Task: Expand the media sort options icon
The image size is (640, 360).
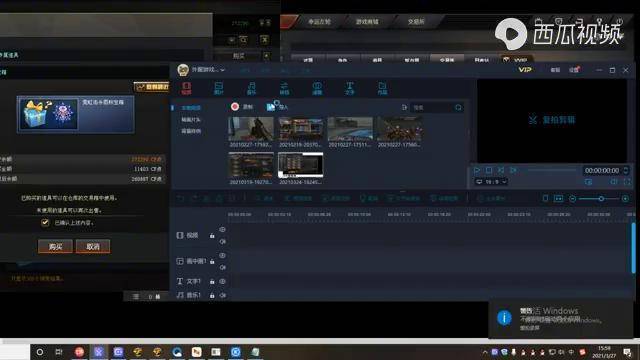Action: (x=404, y=107)
